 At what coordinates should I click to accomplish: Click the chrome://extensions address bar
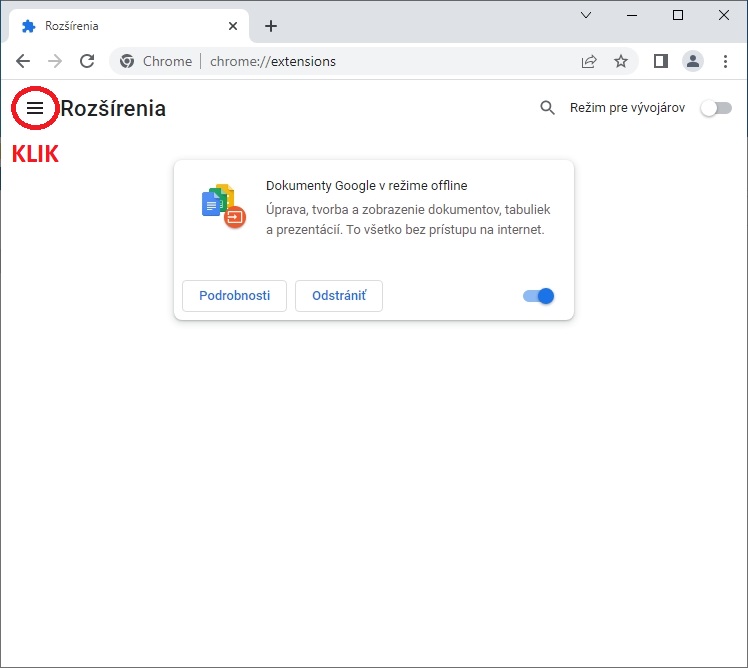[x=374, y=61]
